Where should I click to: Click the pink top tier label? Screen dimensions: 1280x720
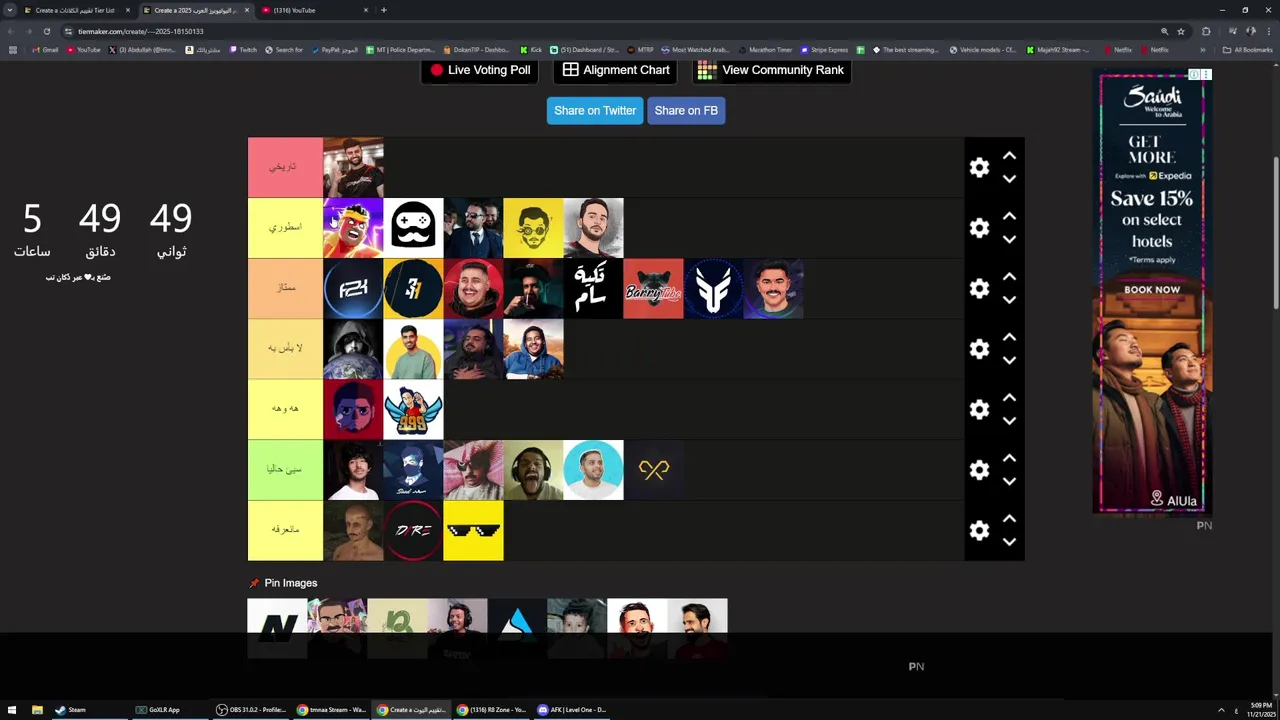(285, 167)
